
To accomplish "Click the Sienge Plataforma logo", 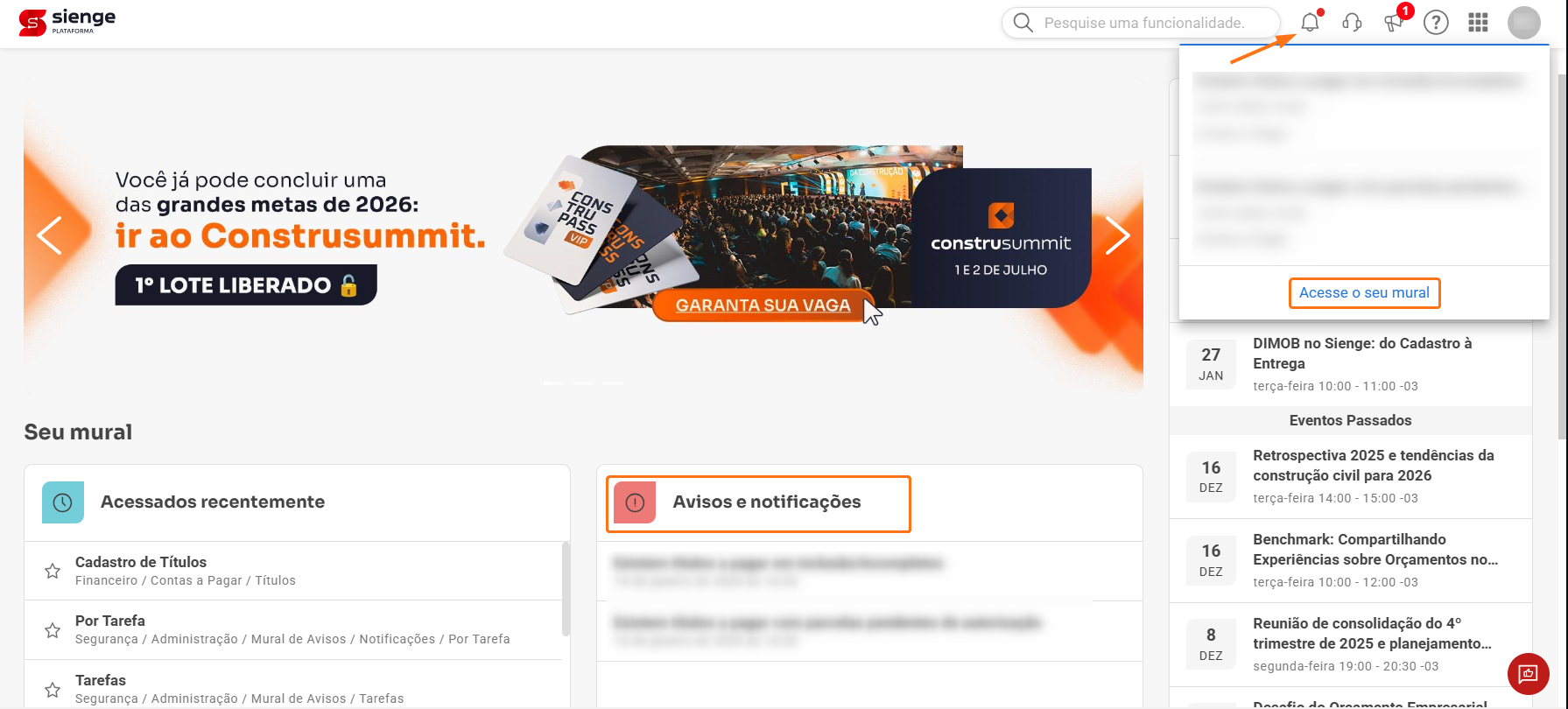I will (67, 23).
